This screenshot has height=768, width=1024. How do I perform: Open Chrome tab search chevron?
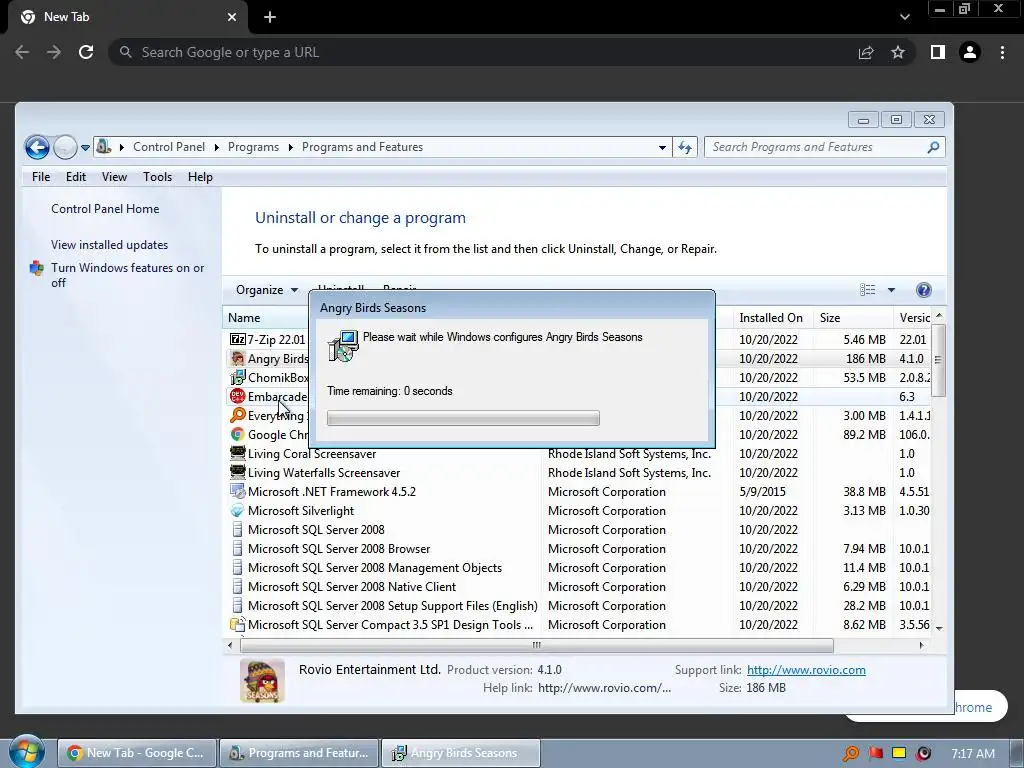point(904,17)
